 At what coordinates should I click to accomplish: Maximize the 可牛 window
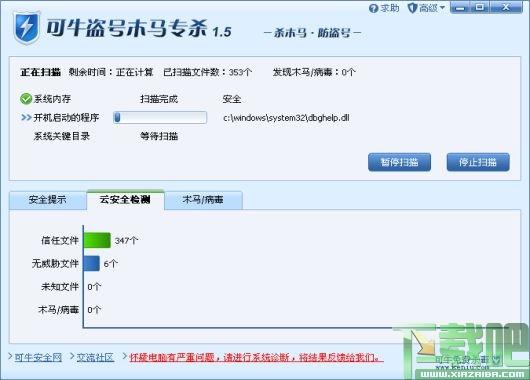480,7
